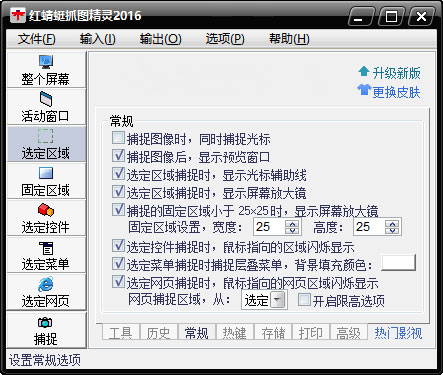Switch to the 工具 tab
The image size is (443, 375).
pyautogui.click(x=121, y=332)
